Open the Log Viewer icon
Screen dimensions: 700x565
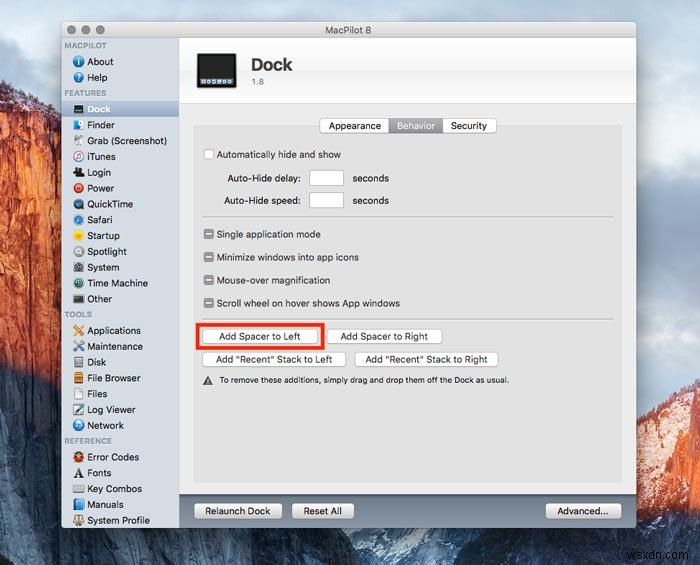tap(79, 410)
